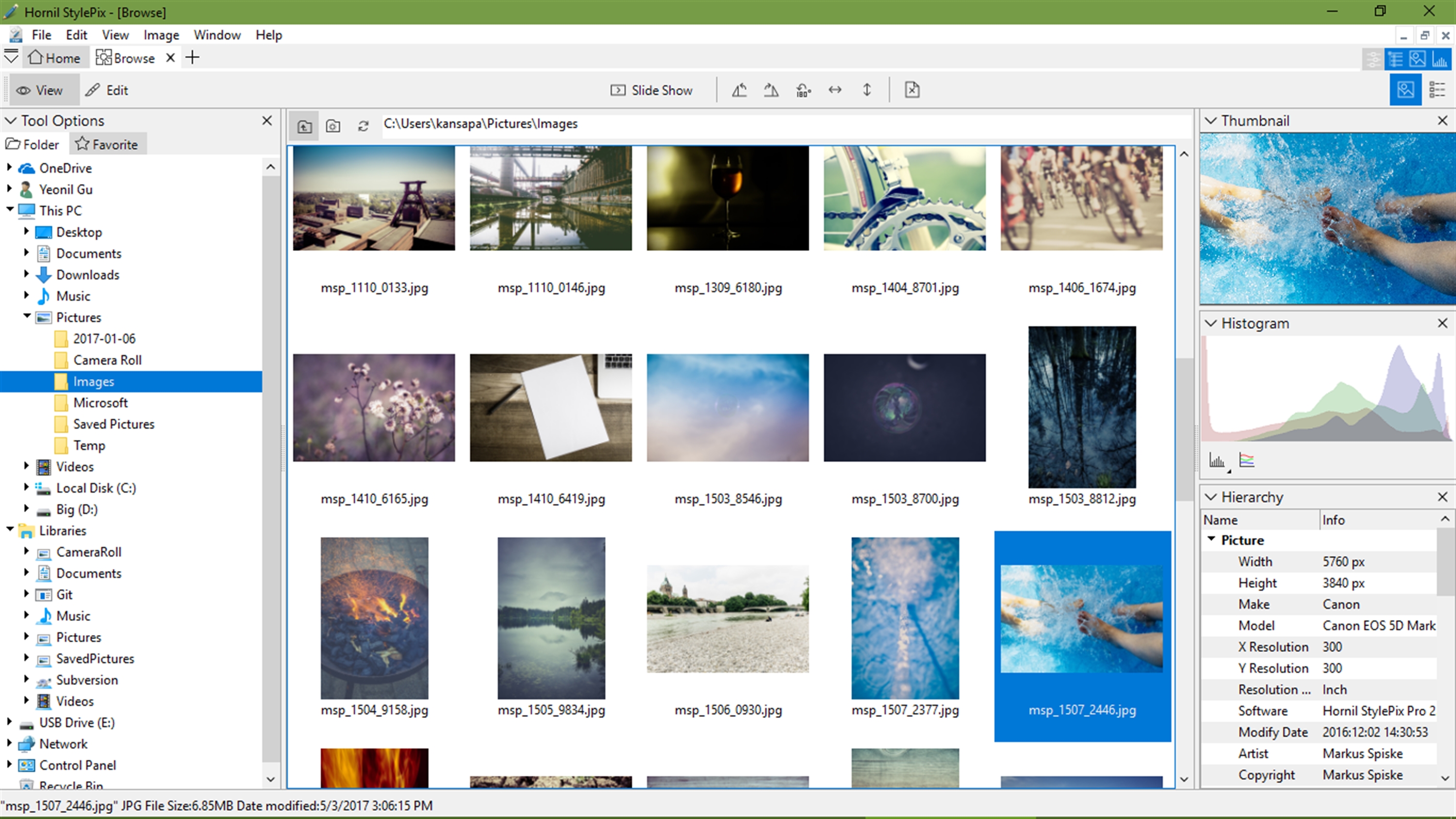This screenshot has width=1456, height=819.
Task: Click the flip horizontal arrows icon
Action: click(835, 90)
